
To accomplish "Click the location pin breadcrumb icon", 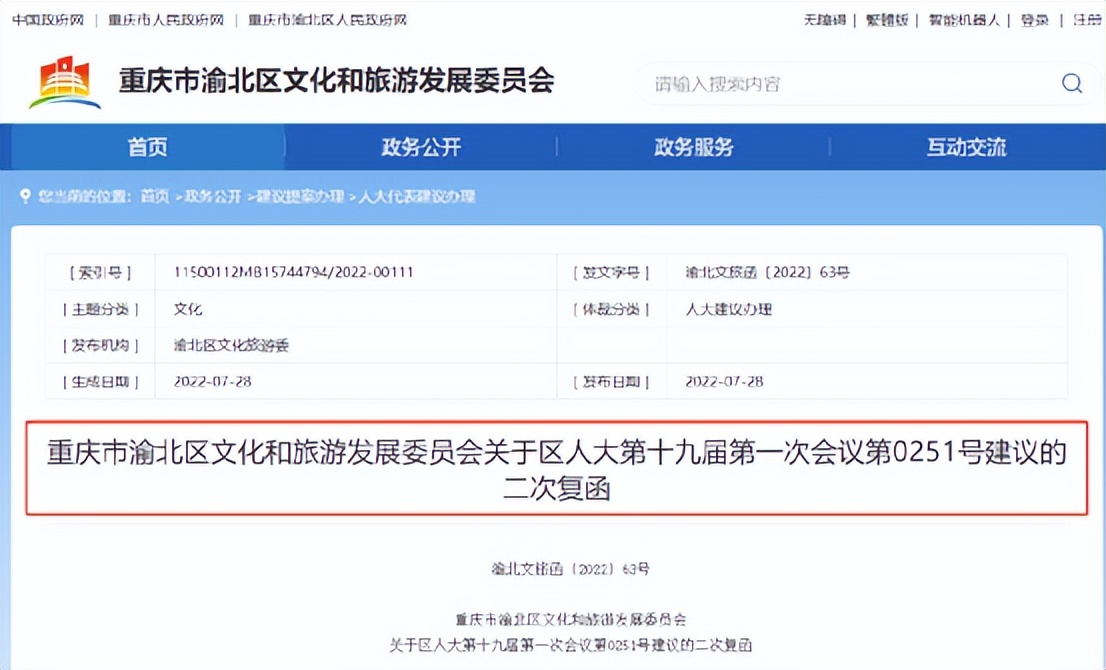I will (25, 197).
